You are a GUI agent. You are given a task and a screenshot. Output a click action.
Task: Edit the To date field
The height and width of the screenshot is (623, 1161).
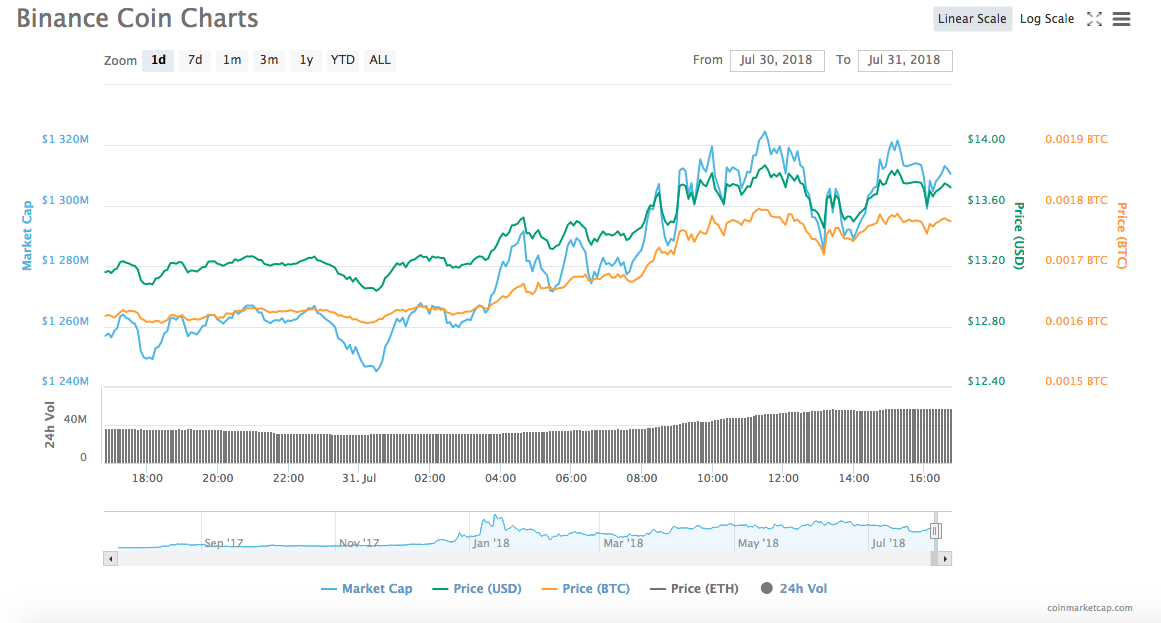click(x=905, y=60)
